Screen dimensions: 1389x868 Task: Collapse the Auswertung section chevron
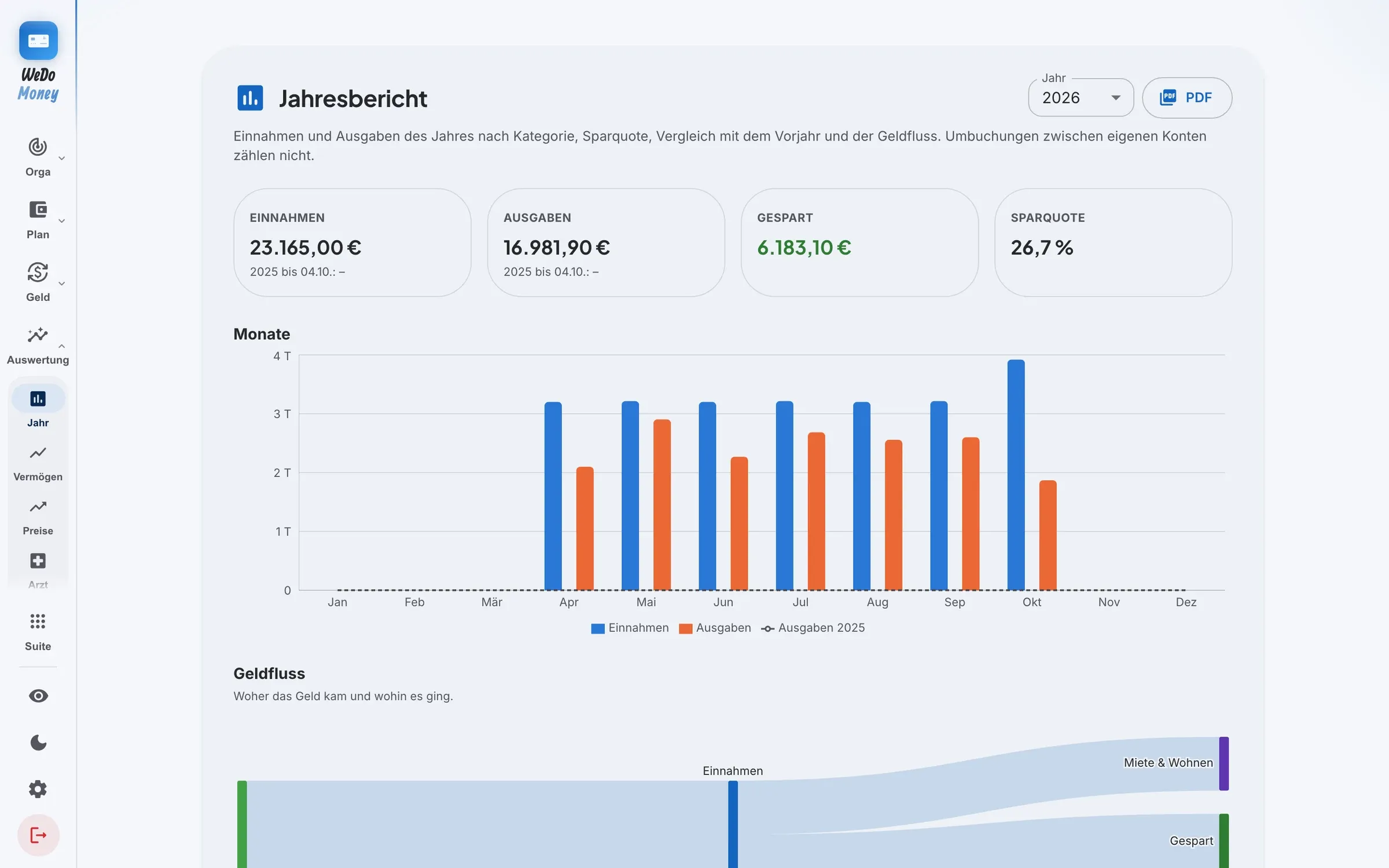pyautogui.click(x=61, y=346)
